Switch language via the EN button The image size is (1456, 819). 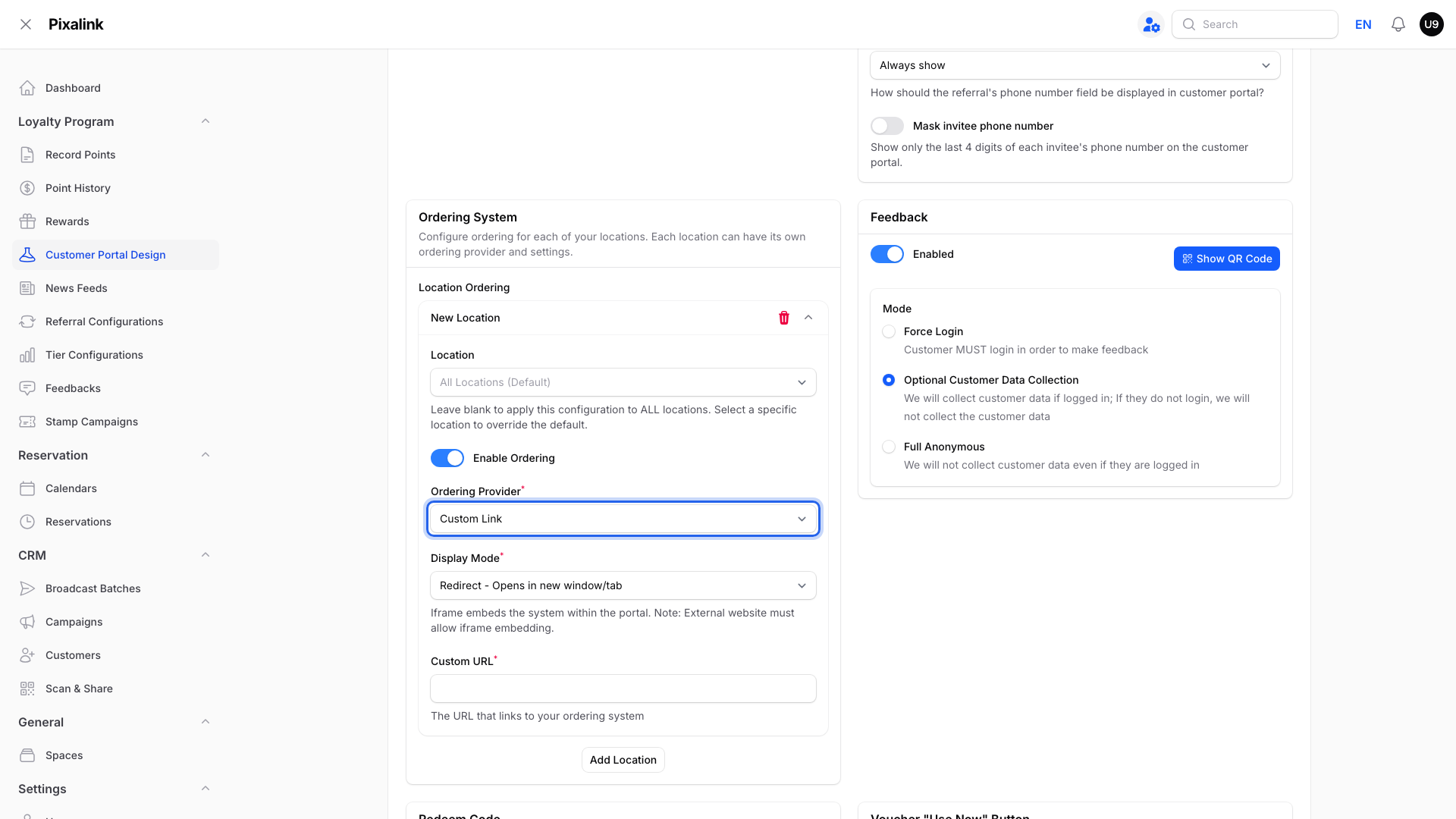point(1363,24)
